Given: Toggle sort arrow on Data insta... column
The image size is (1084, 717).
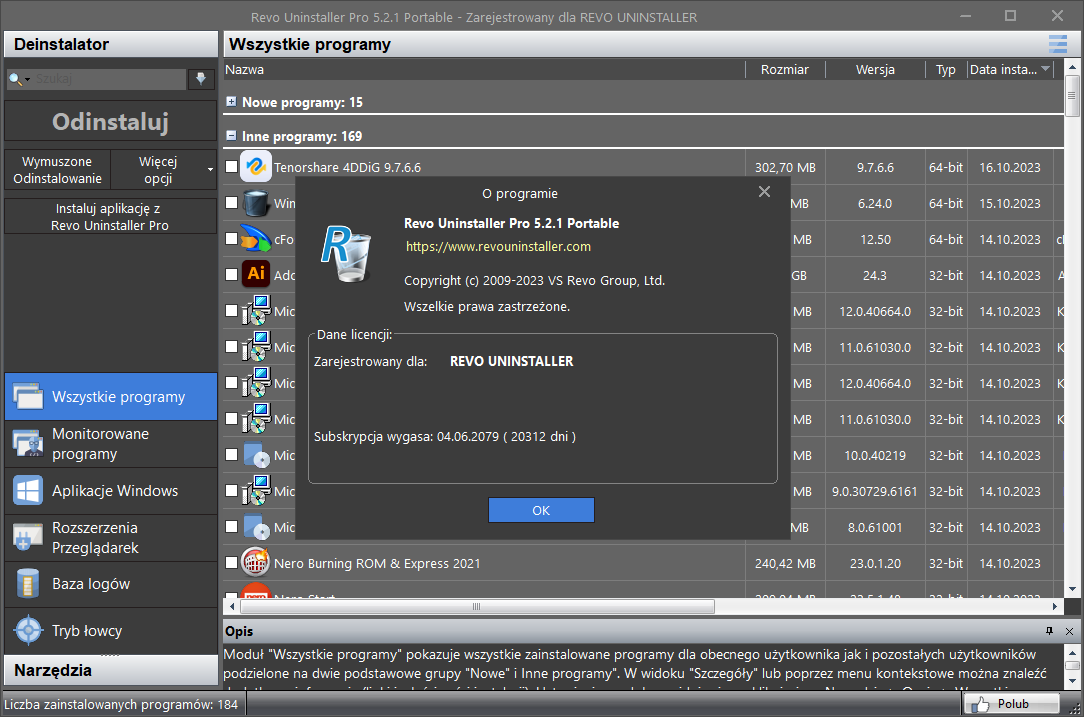Looking at the screenshot, I should 1045,68.
